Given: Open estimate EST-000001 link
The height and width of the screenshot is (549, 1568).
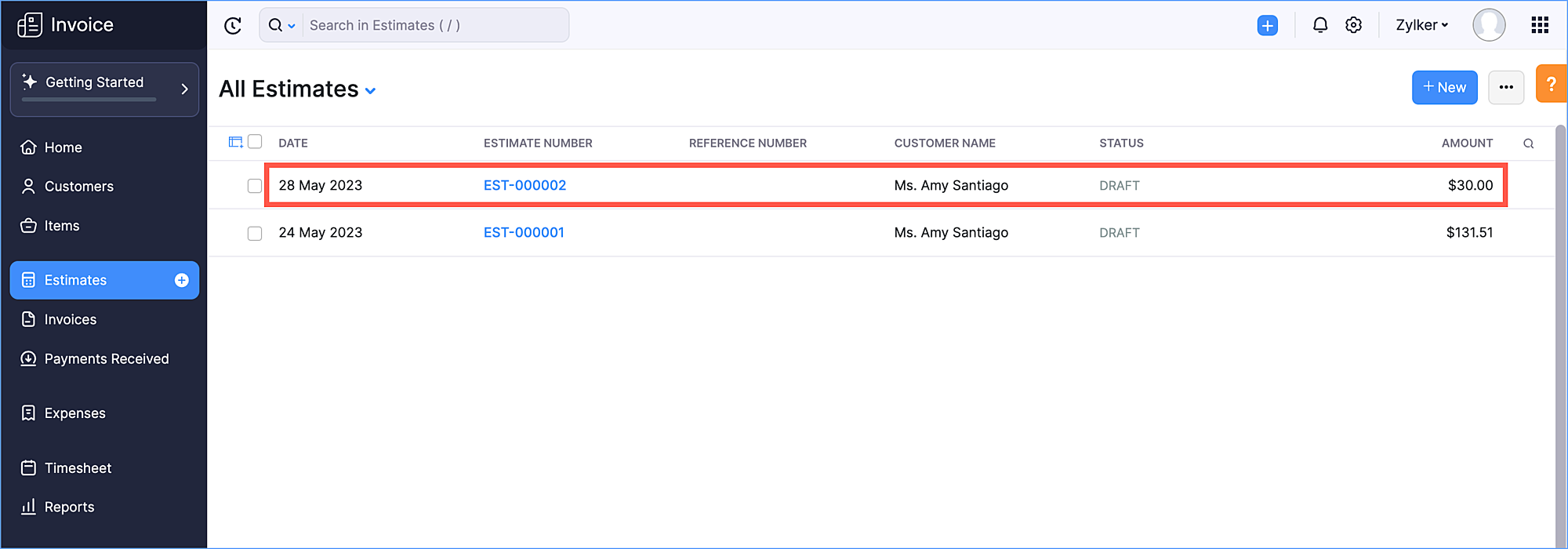Looking at the screenshot, I should 524,232.
